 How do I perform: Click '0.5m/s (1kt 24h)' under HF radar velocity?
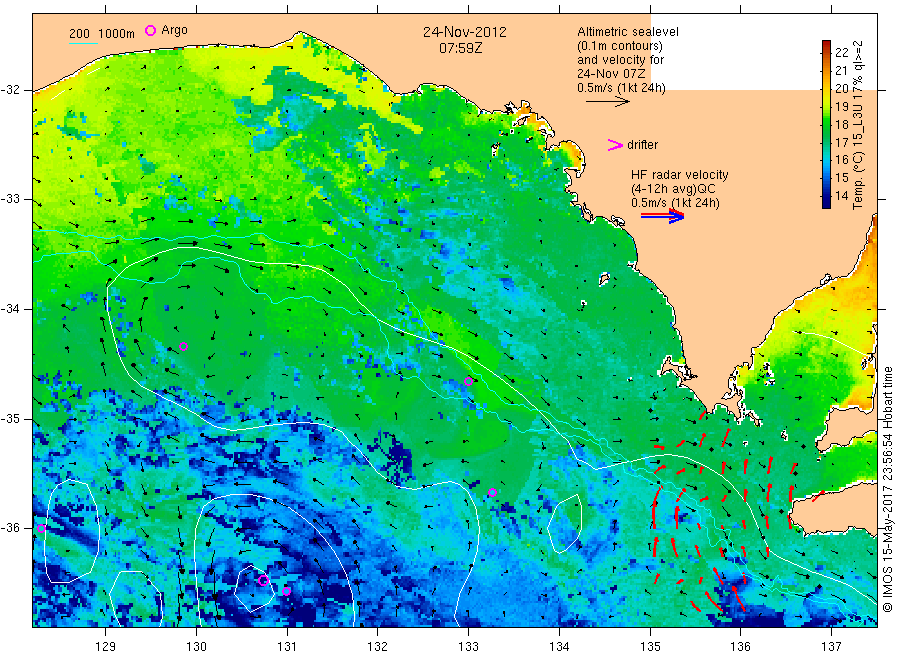pos(675,203)
